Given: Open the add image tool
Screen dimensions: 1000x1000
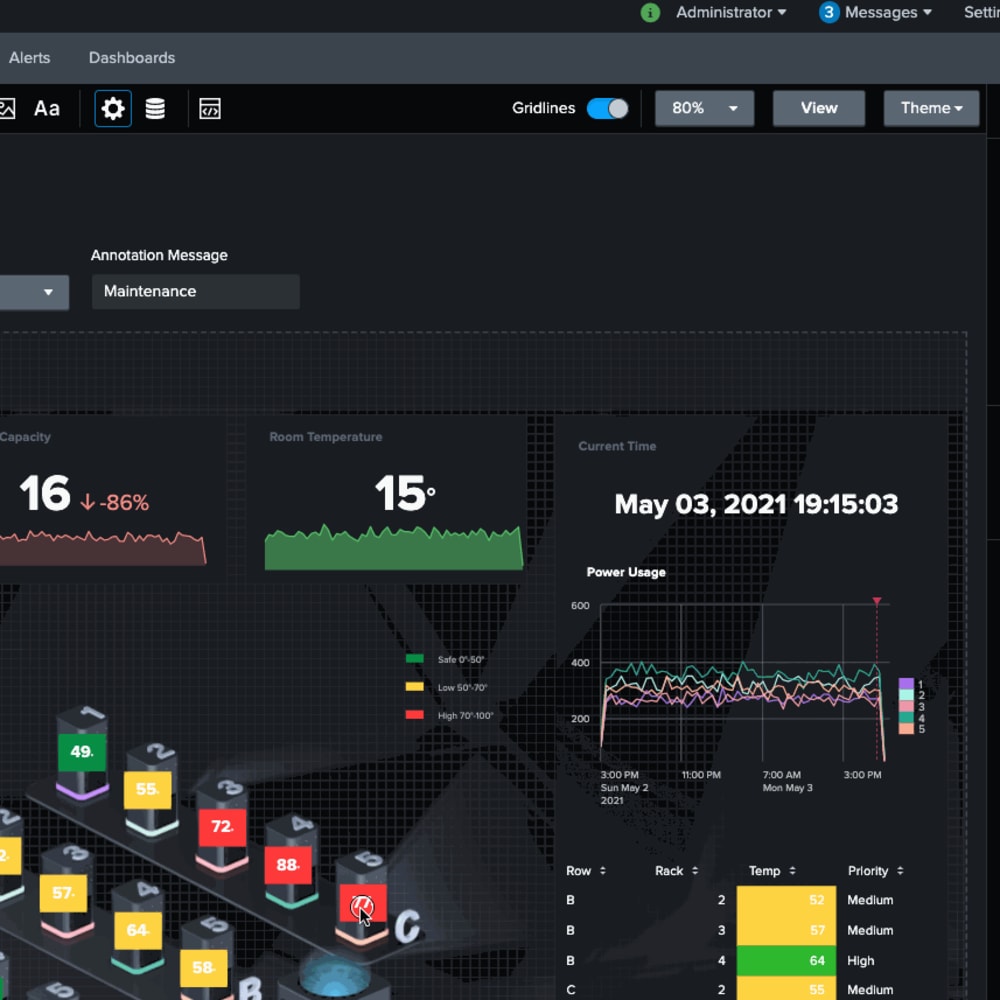Looking at the screenshot, I should pos(5,108).
